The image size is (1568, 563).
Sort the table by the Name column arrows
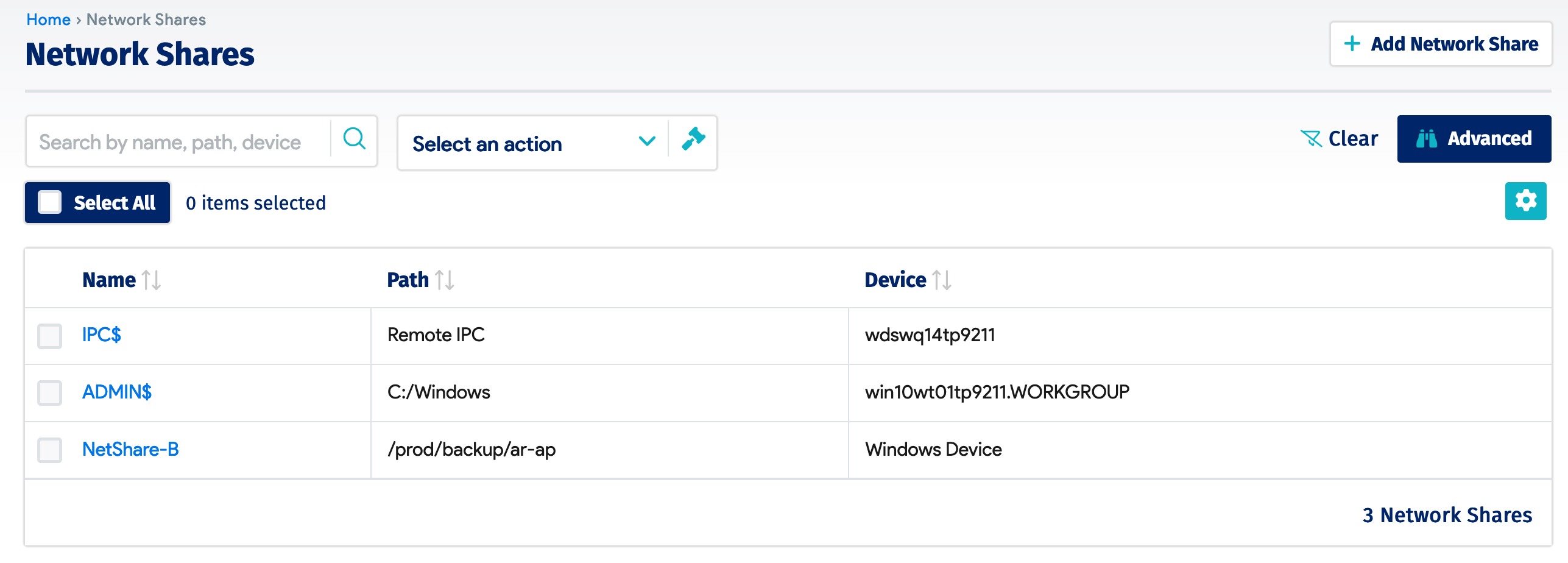tap(151, 280)
